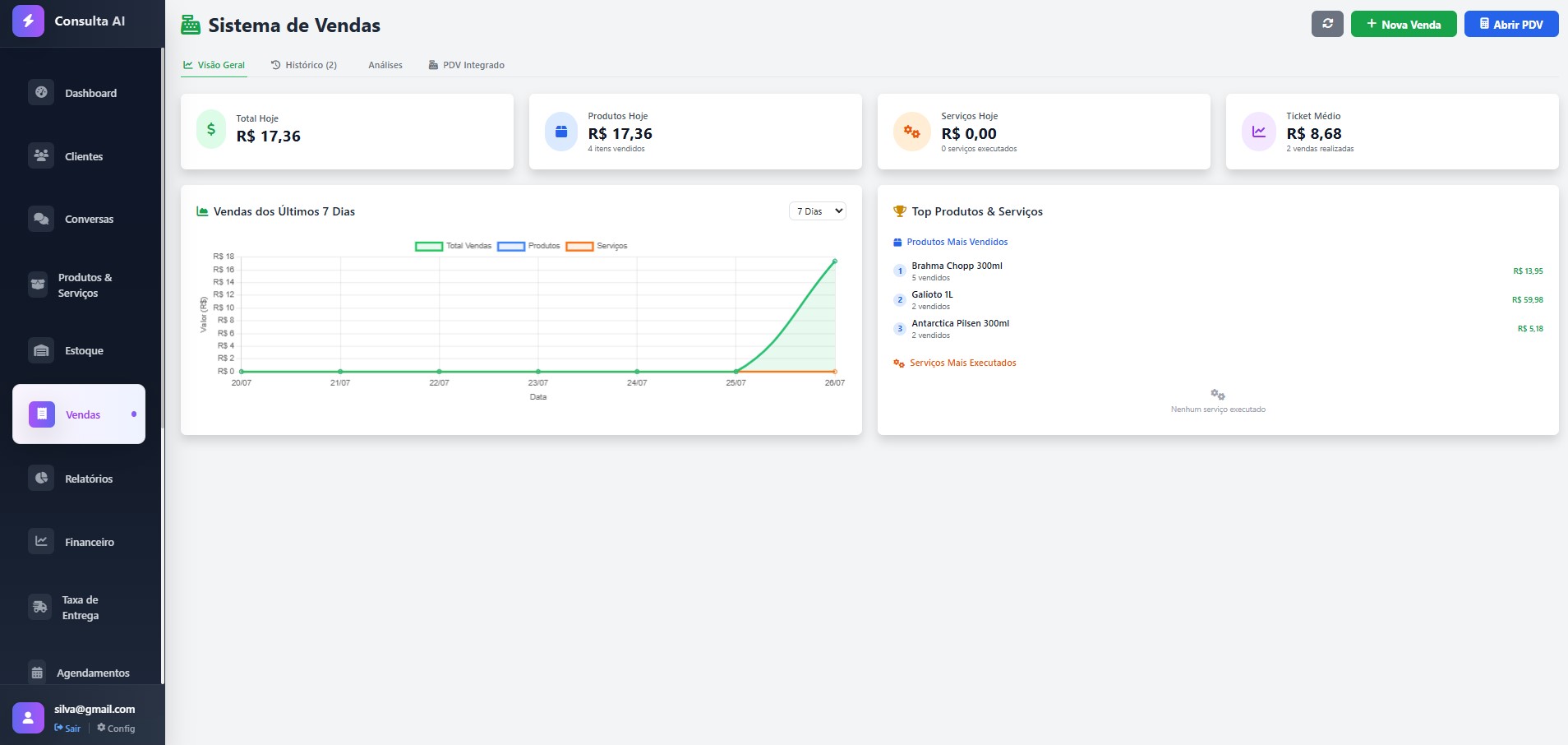Switch to the Histórico (2) tab
This screenshot has height=745, width=1568.
pos(304,65)
